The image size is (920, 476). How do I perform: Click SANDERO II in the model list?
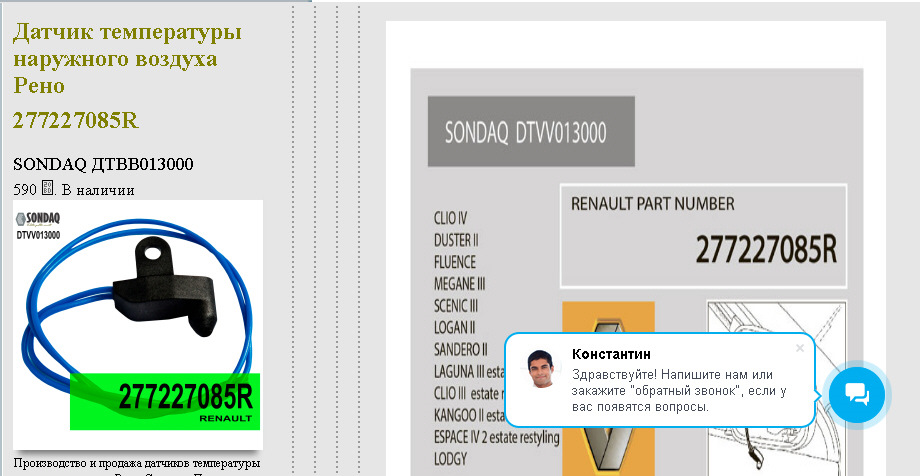tap(461, 350)
